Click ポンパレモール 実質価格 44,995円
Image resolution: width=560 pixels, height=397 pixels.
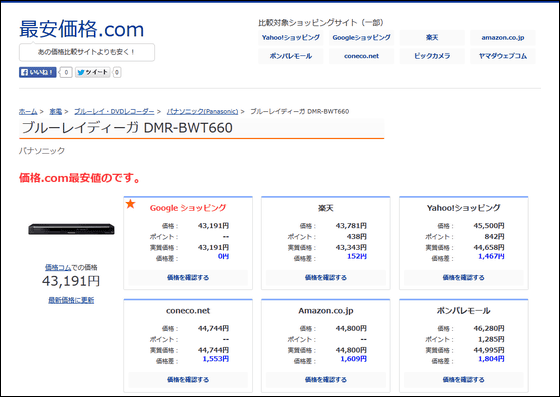point(489,350)
